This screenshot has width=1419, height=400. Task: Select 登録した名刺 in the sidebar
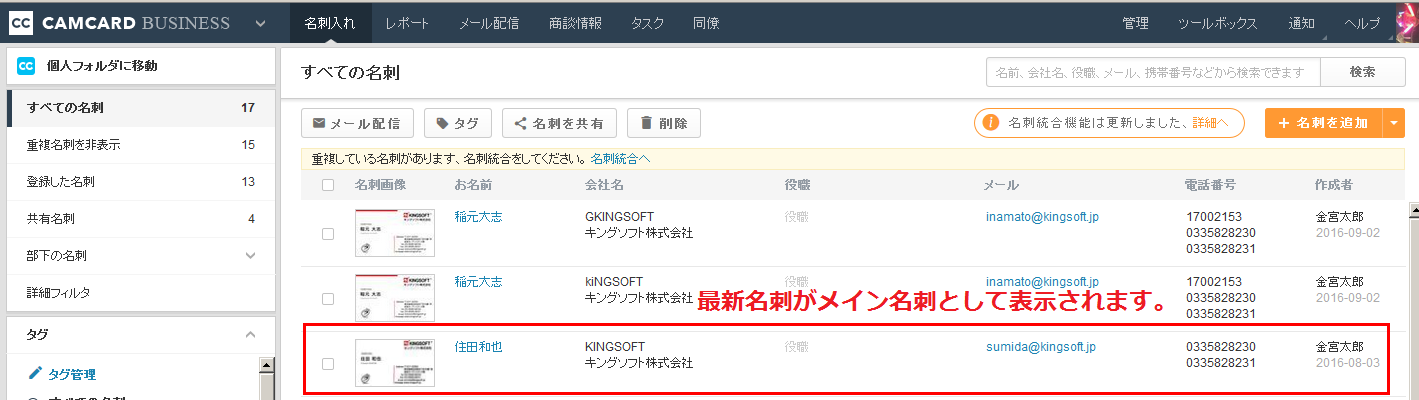[x=141, y=182]
